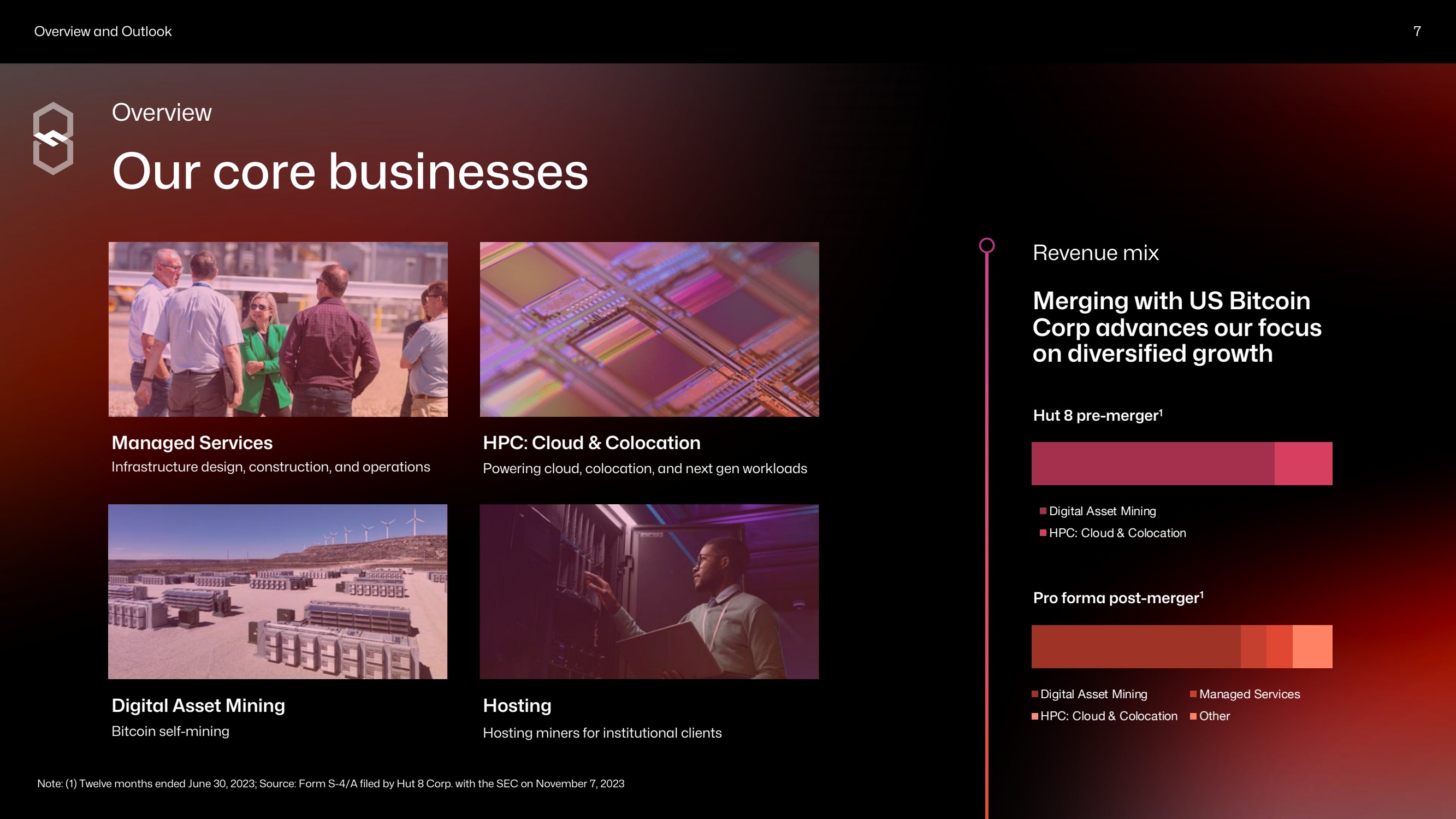The height and width of the screenshot is (819, 1456).
Task: Click the Managed Services legend square
Action: [1193, 694]
